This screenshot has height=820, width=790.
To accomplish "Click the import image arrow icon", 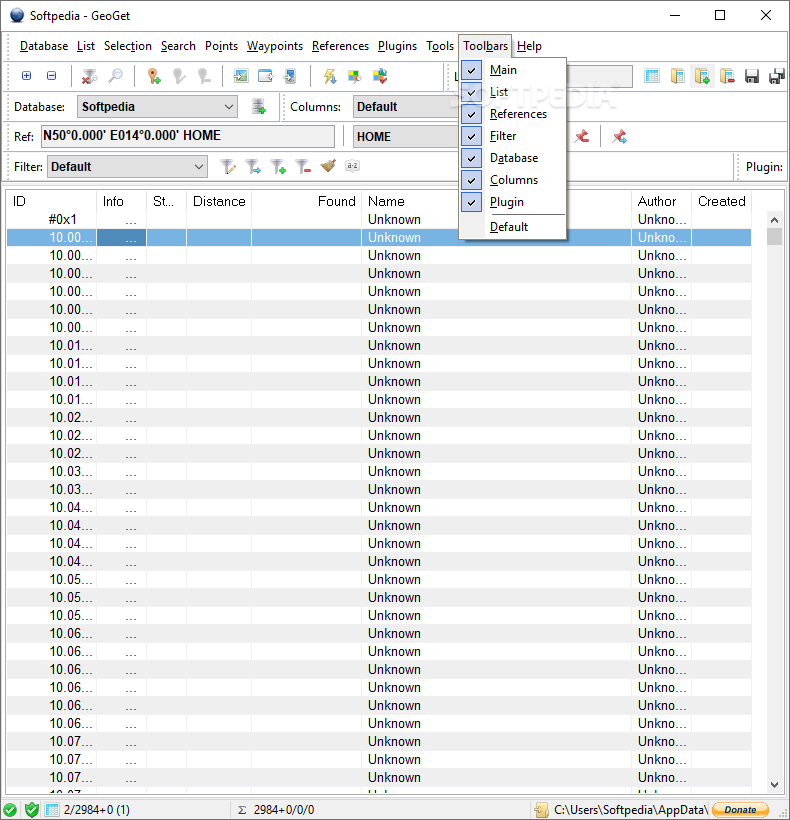I will point(241,76).
